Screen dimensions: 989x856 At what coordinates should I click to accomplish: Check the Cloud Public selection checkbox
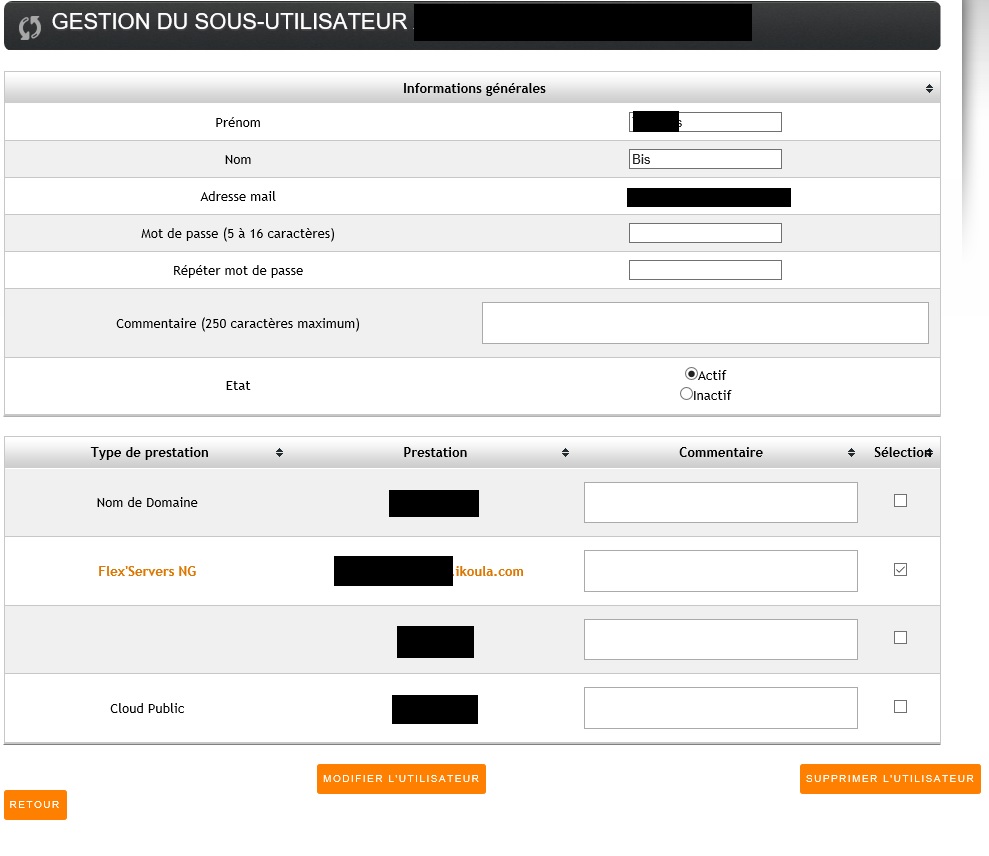coord(900,707)
